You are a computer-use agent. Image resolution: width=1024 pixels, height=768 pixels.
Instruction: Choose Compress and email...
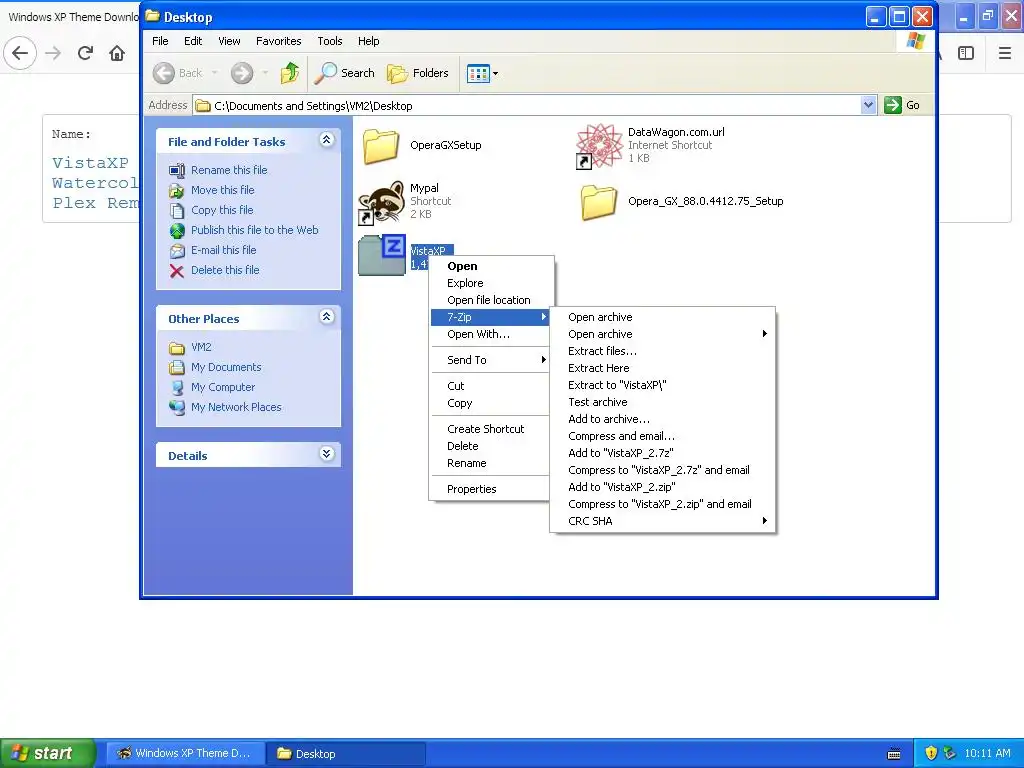(662, 436)
